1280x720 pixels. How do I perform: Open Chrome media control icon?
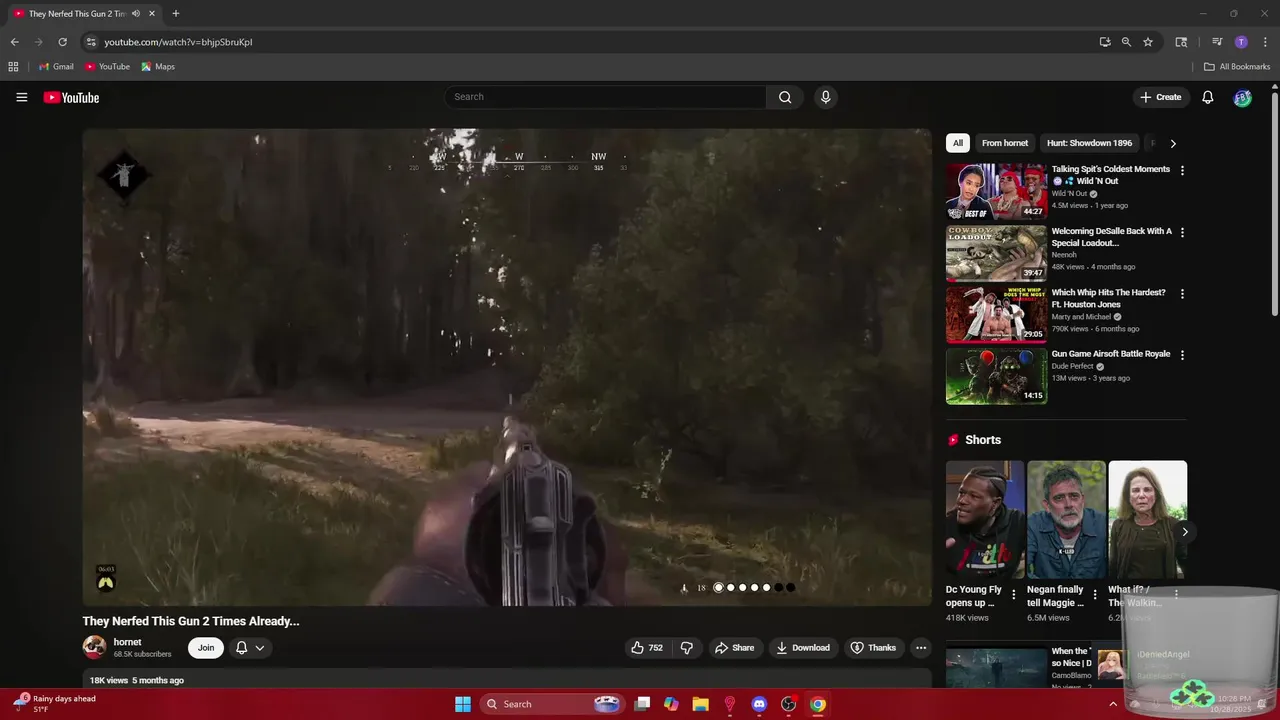[1217, 42]
